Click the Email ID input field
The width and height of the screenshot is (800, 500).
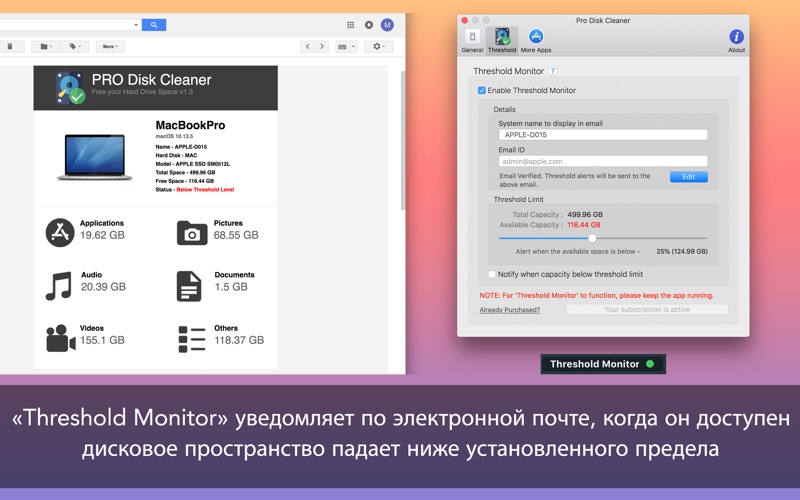tap(603, 161)
